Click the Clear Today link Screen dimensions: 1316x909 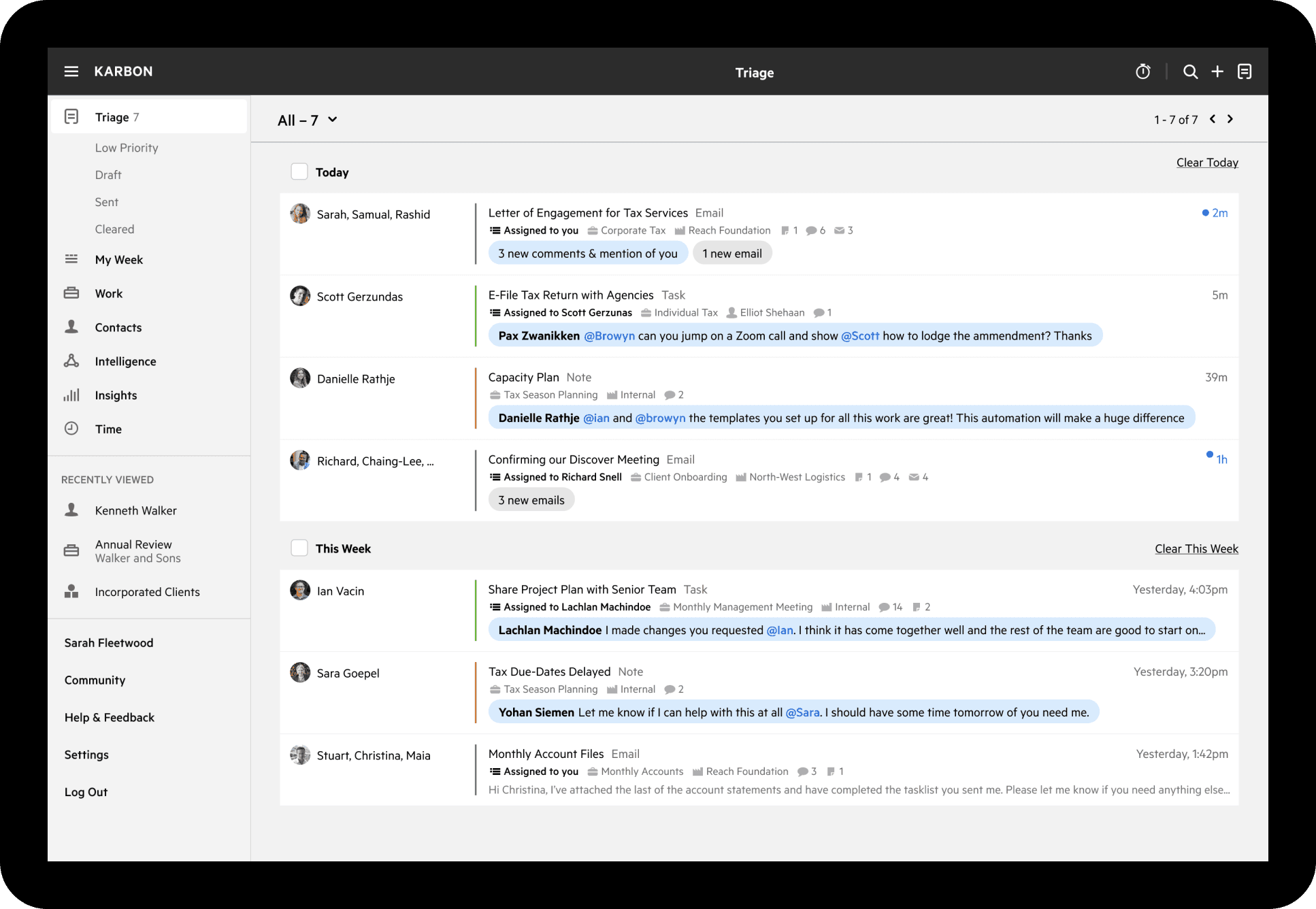(x=1206, y=162)
